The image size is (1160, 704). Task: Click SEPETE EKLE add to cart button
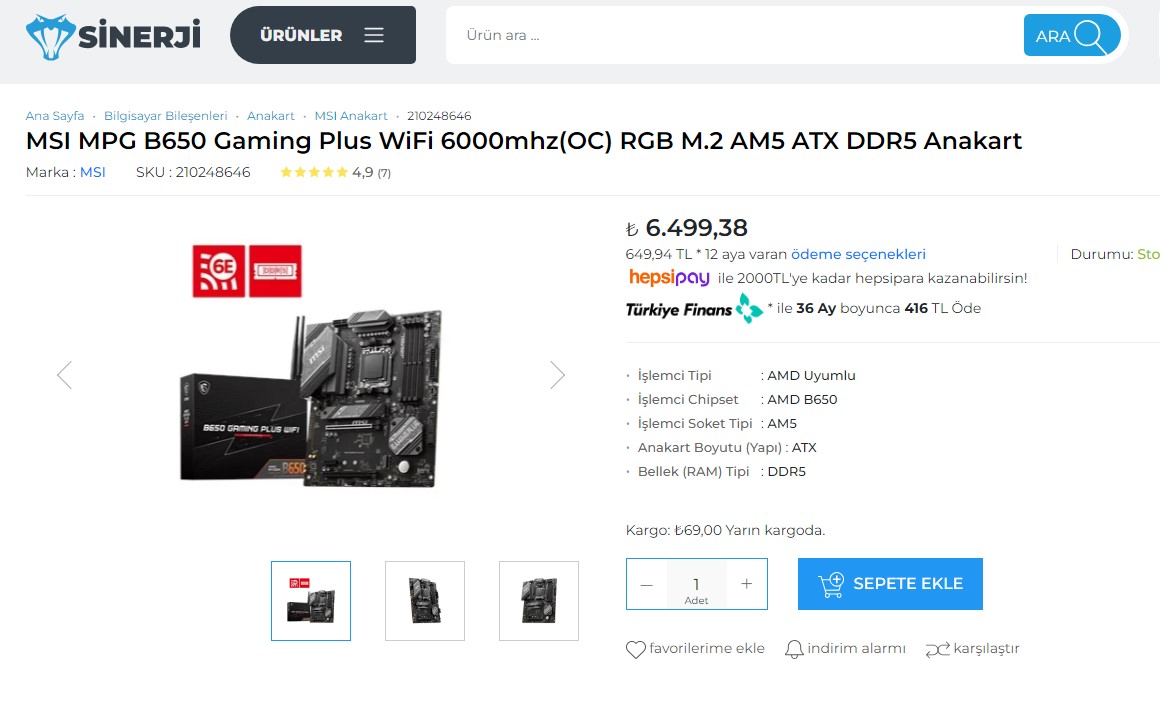pos(890,583)
